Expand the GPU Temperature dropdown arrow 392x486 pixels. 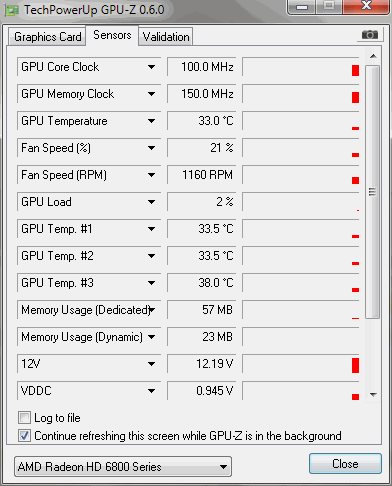[x=151, y=121]
